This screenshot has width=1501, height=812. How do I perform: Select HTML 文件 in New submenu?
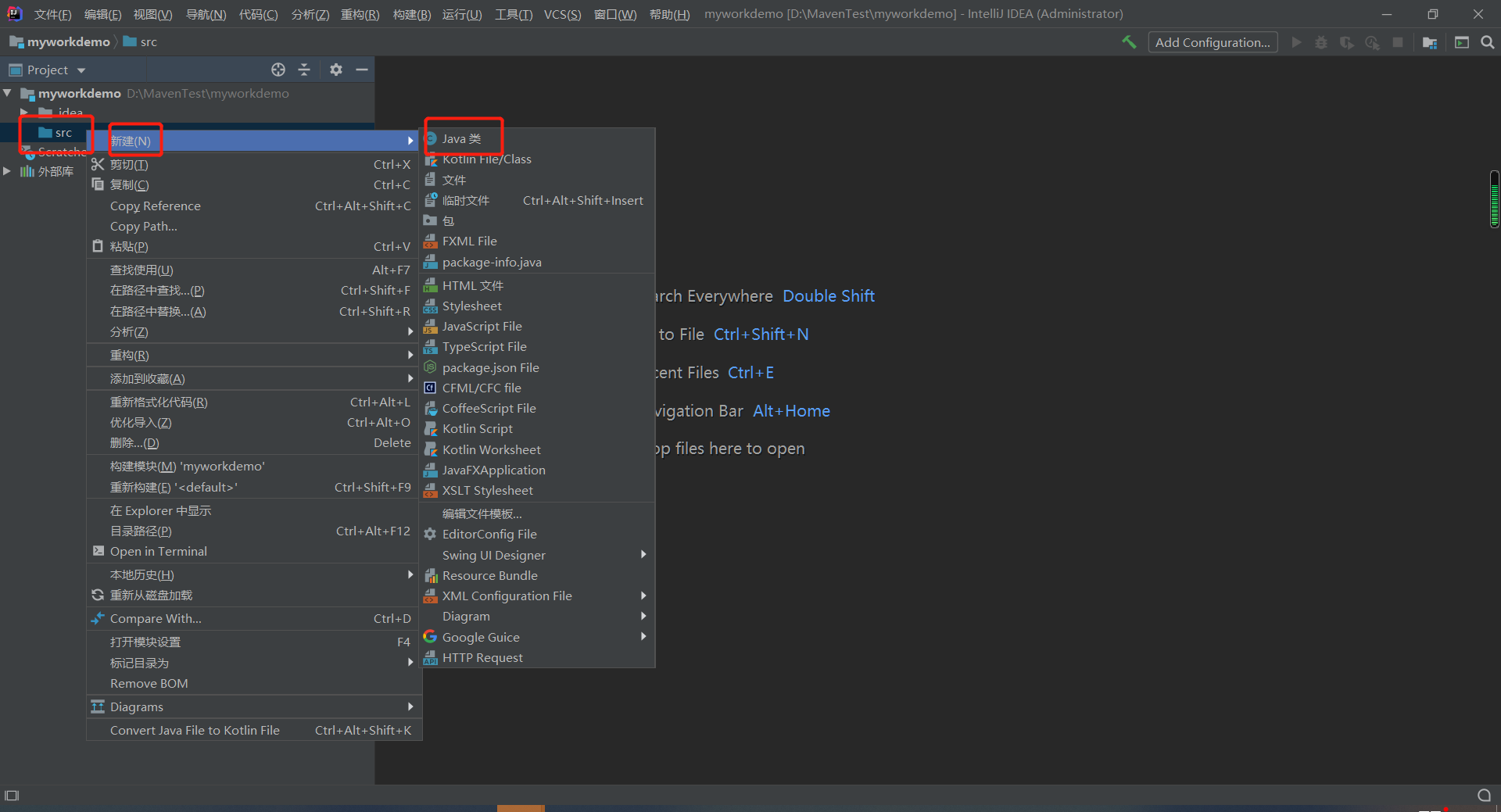(x=538, y=286)
